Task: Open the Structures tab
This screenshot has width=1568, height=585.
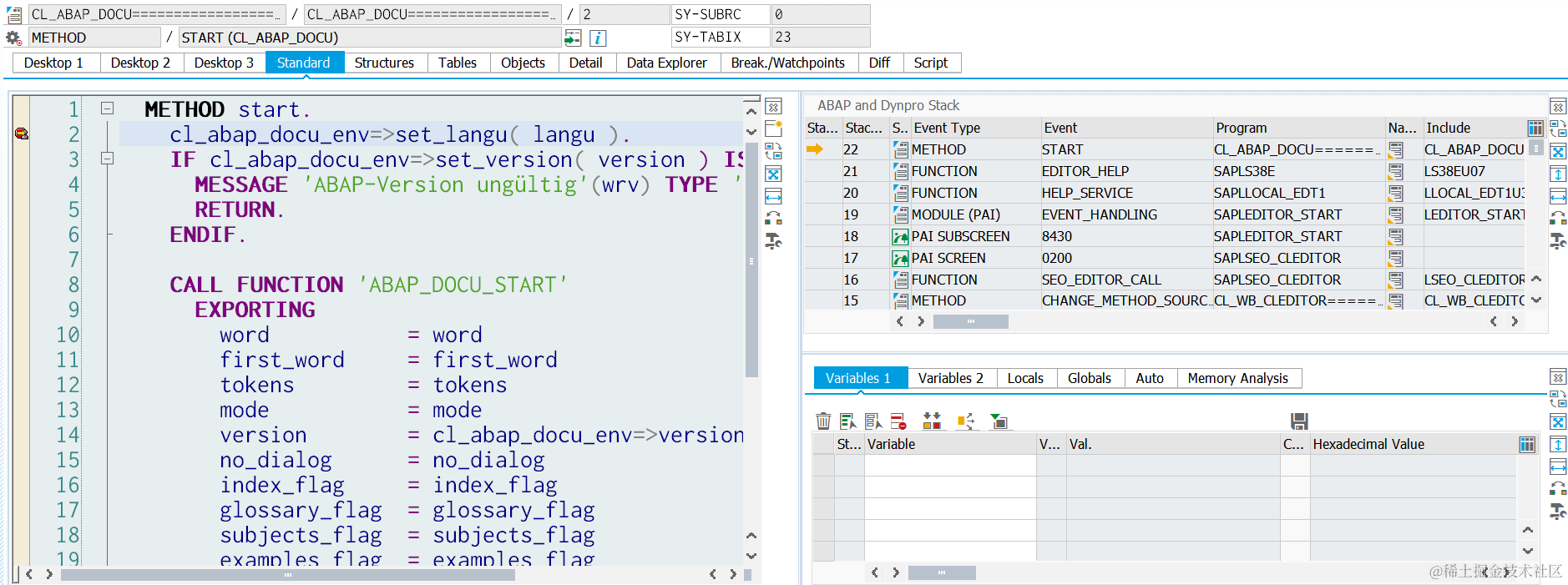Action: click(384, 63)
